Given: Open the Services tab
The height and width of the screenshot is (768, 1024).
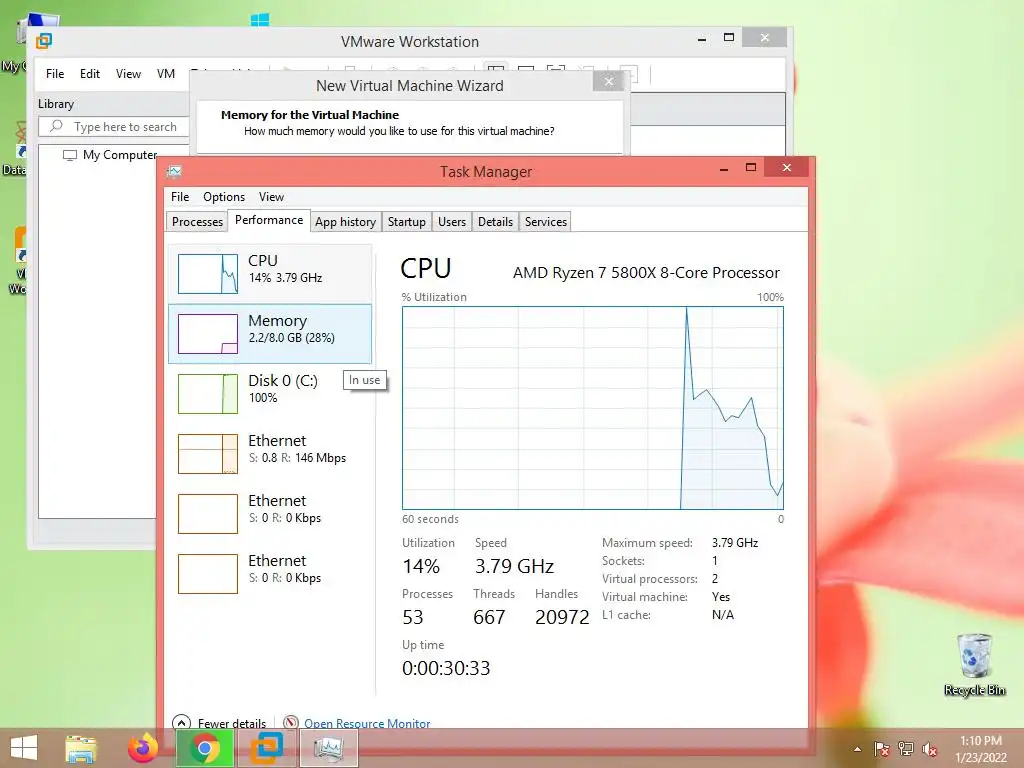Looking at the screenshot, I should pyautogui.click(x=545, y=221).
